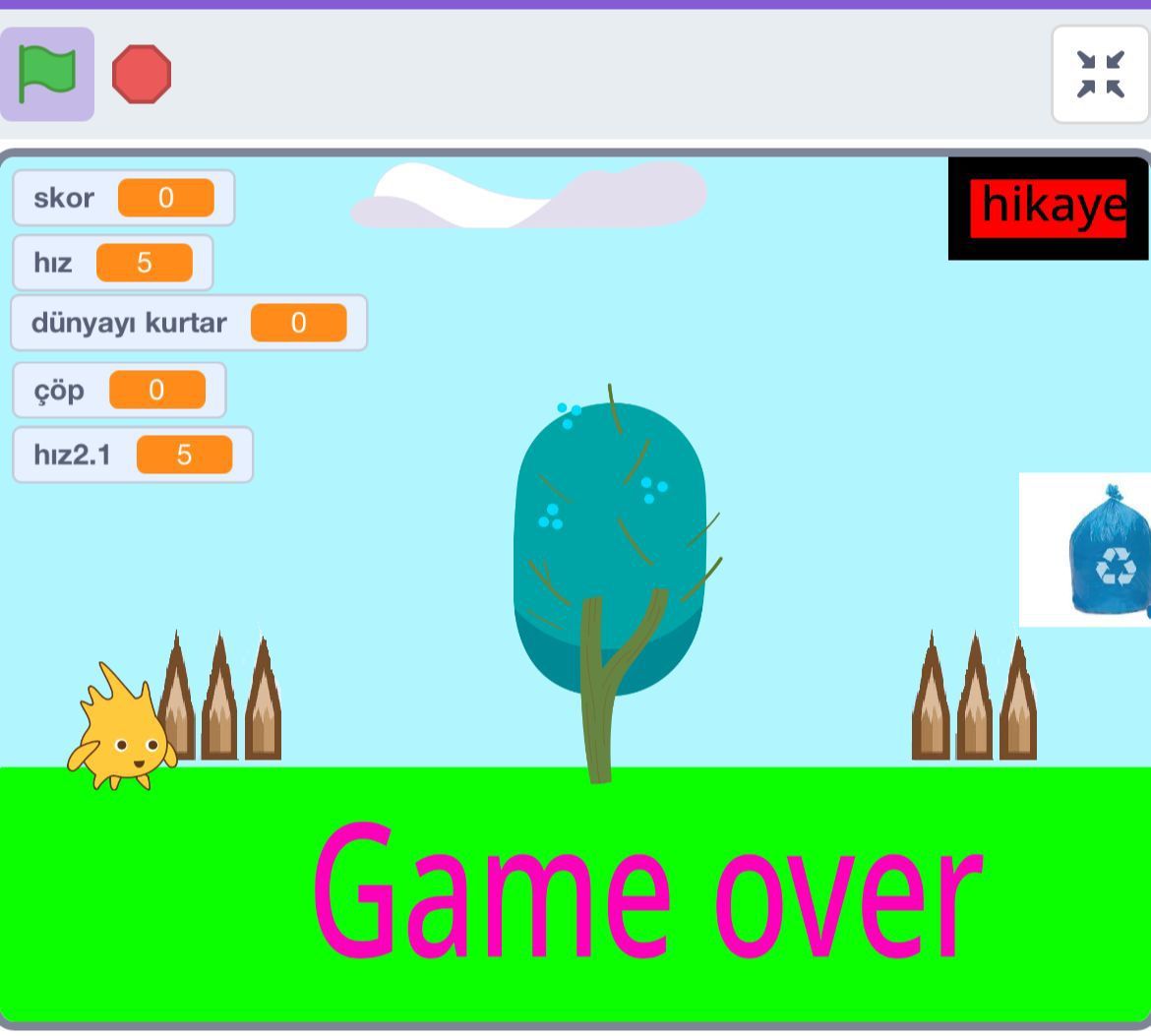Select the yellow flame creature sprite
Screen dimensions: 1151x1036
pos(122,727)
